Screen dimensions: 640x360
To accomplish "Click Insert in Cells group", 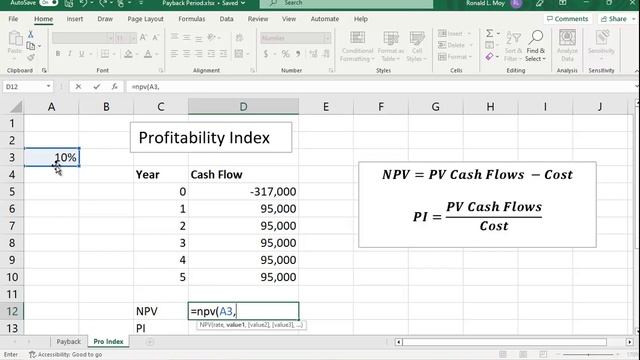I will point(453,33).
